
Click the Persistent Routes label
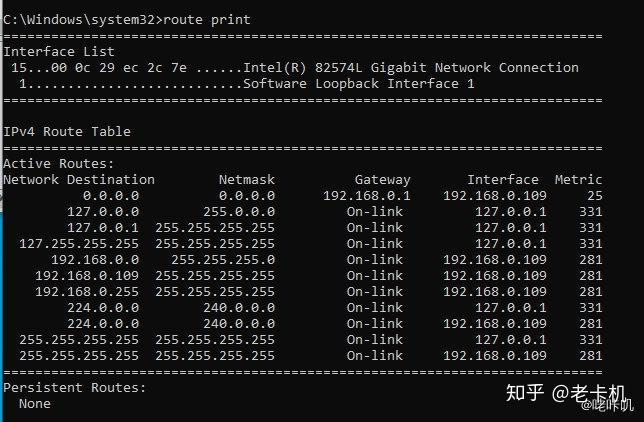click(x=75, y=387)
